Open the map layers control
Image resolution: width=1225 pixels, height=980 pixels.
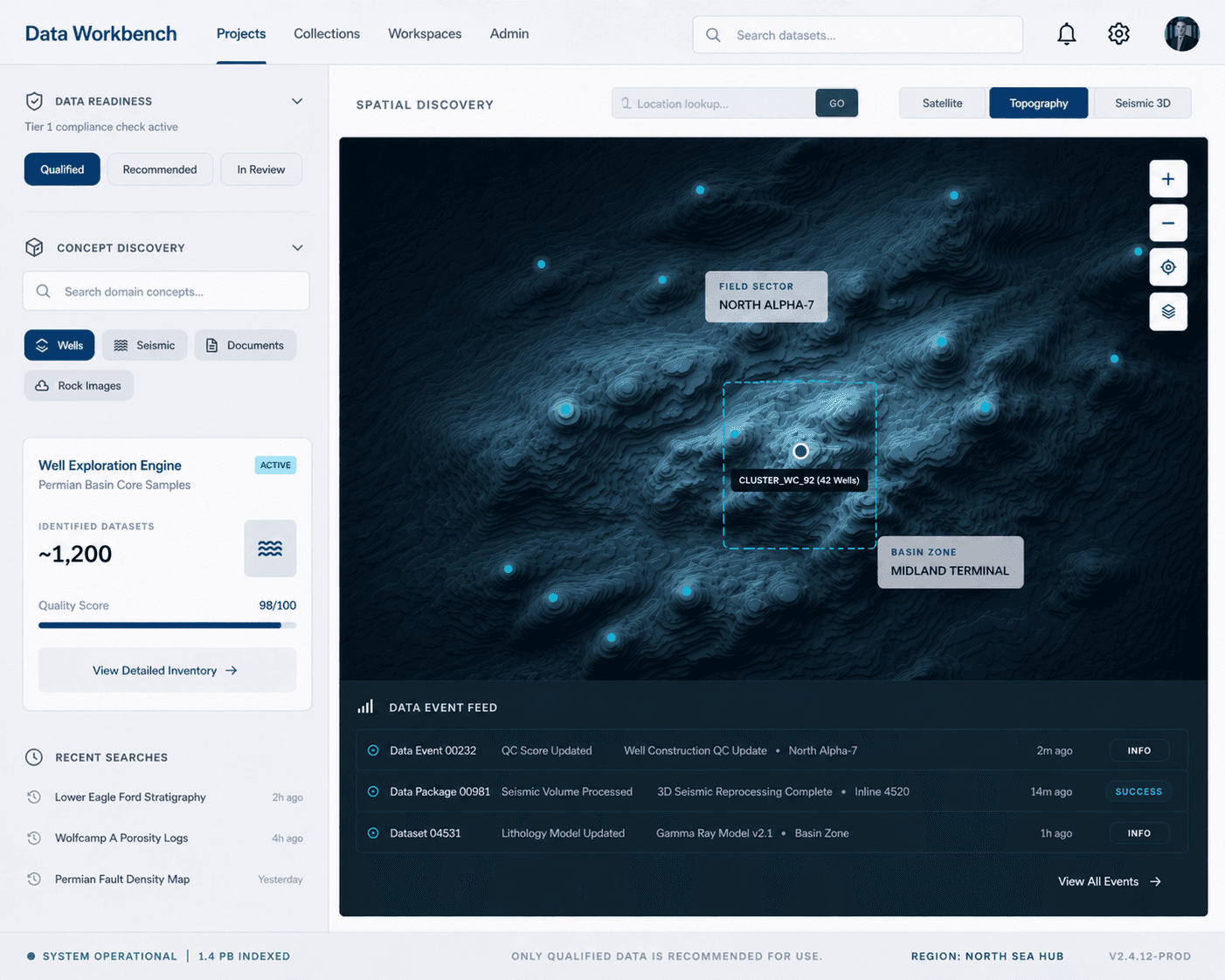(x=1168, y=312)
